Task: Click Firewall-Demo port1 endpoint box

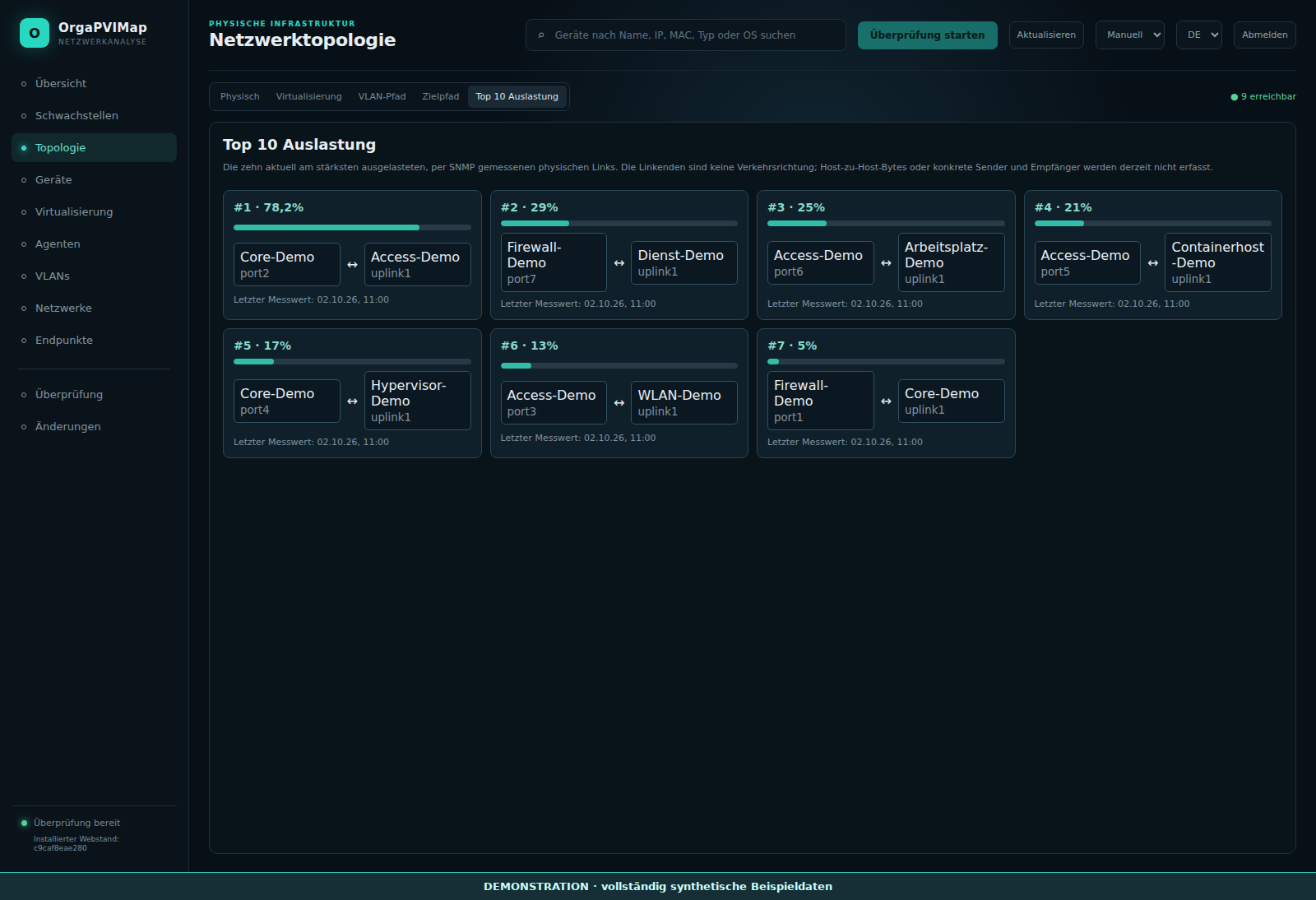Action: coord(821,401)
